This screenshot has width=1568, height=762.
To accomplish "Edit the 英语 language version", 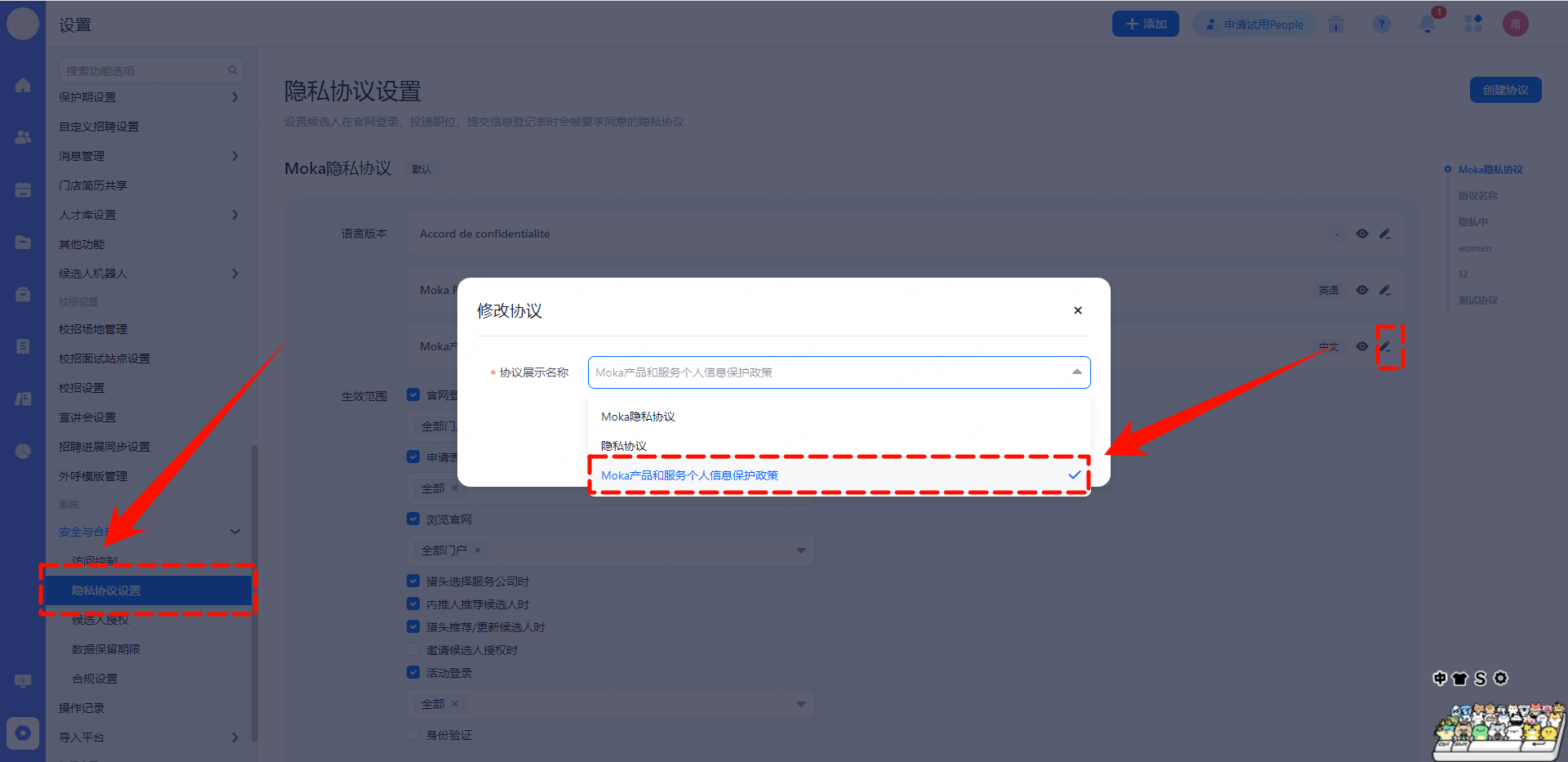I will tap(1385, 290).
